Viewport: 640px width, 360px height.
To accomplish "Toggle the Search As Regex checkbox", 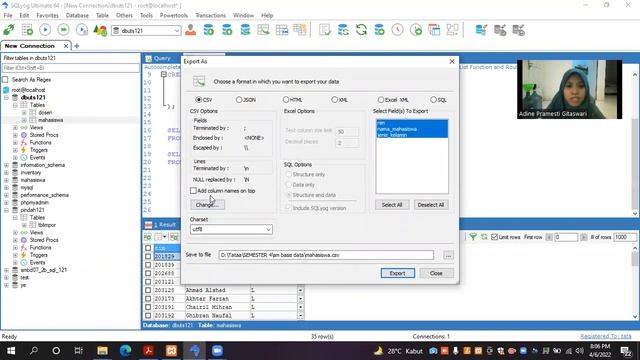I will [5, 80].
